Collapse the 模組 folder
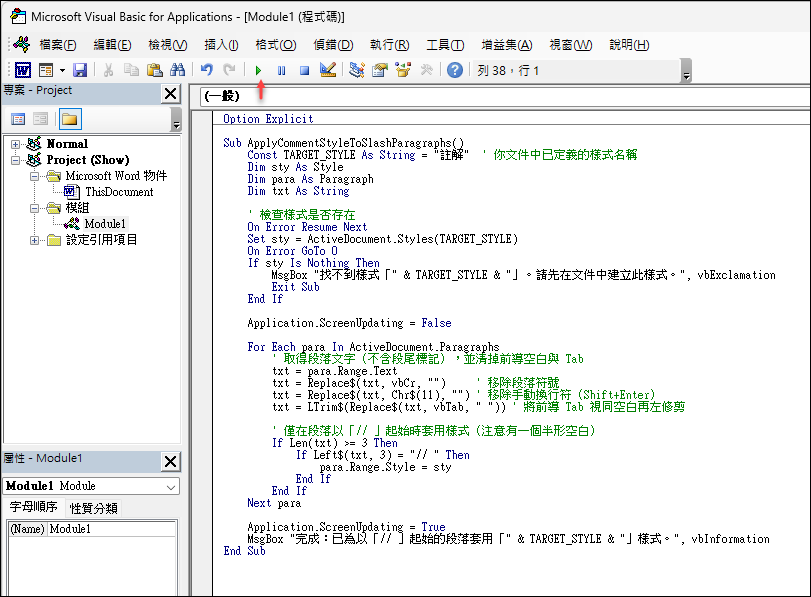 coord(34,208)
